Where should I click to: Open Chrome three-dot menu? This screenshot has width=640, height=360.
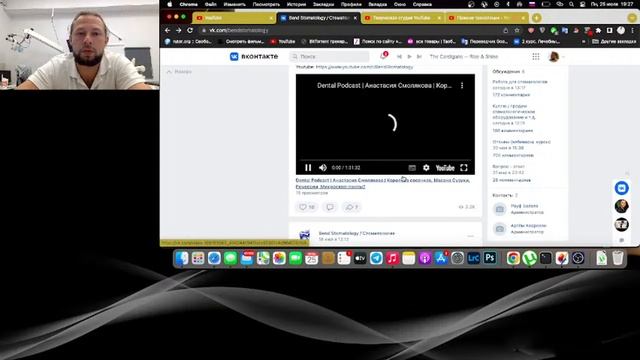coord(633,30)
